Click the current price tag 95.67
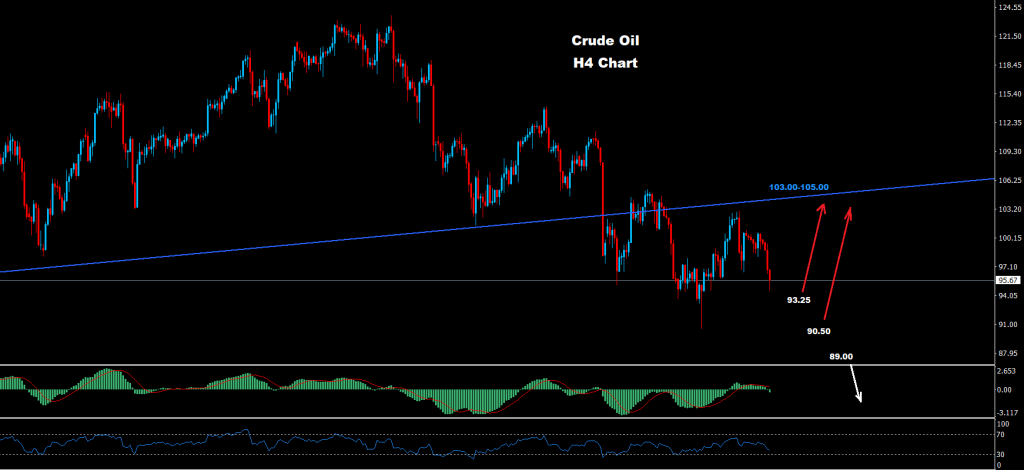This screenshot has width=1024, height=470. (x=1006, y=280)
